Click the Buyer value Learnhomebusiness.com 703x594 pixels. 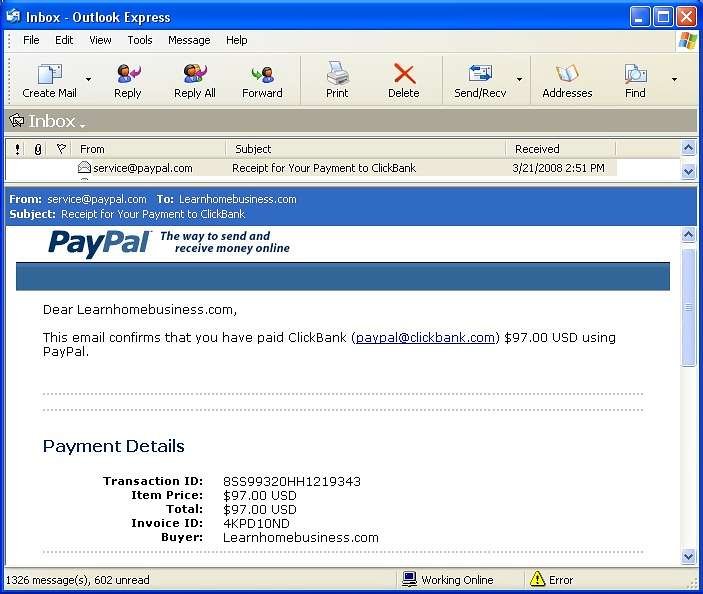(301, 538)
